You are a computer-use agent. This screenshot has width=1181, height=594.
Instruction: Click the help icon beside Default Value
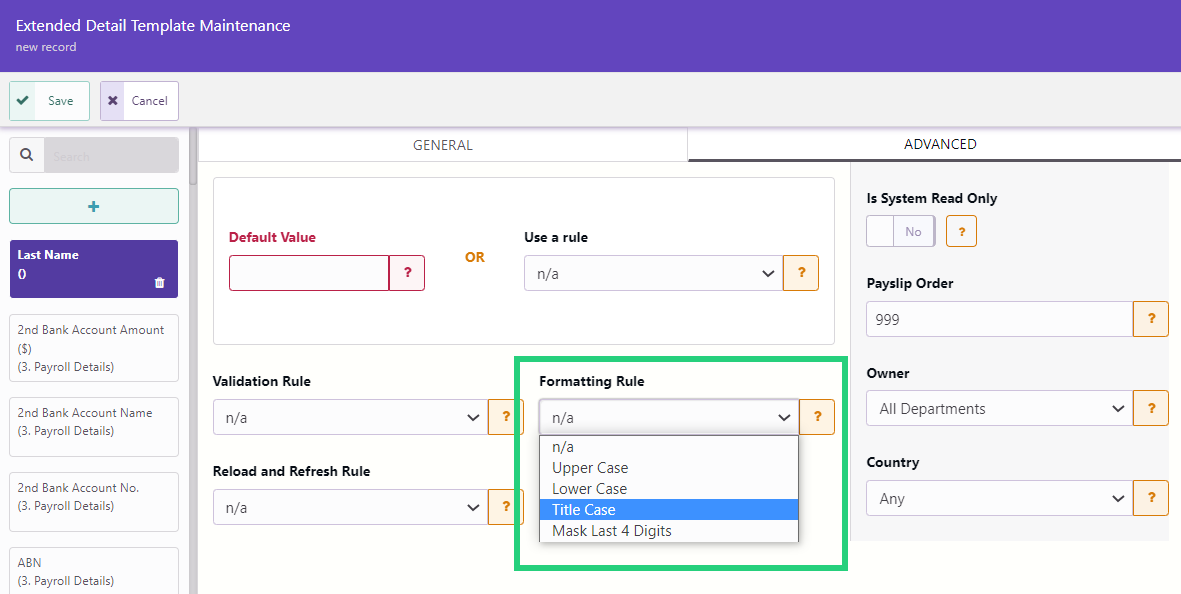click(x=407, y=273)
